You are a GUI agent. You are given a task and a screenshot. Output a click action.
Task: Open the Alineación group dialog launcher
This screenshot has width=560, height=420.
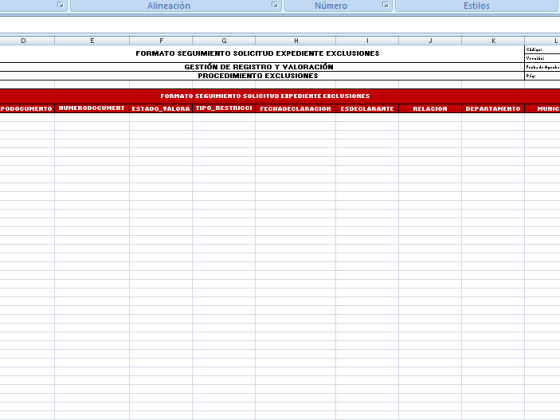click(x=274, y=5)
